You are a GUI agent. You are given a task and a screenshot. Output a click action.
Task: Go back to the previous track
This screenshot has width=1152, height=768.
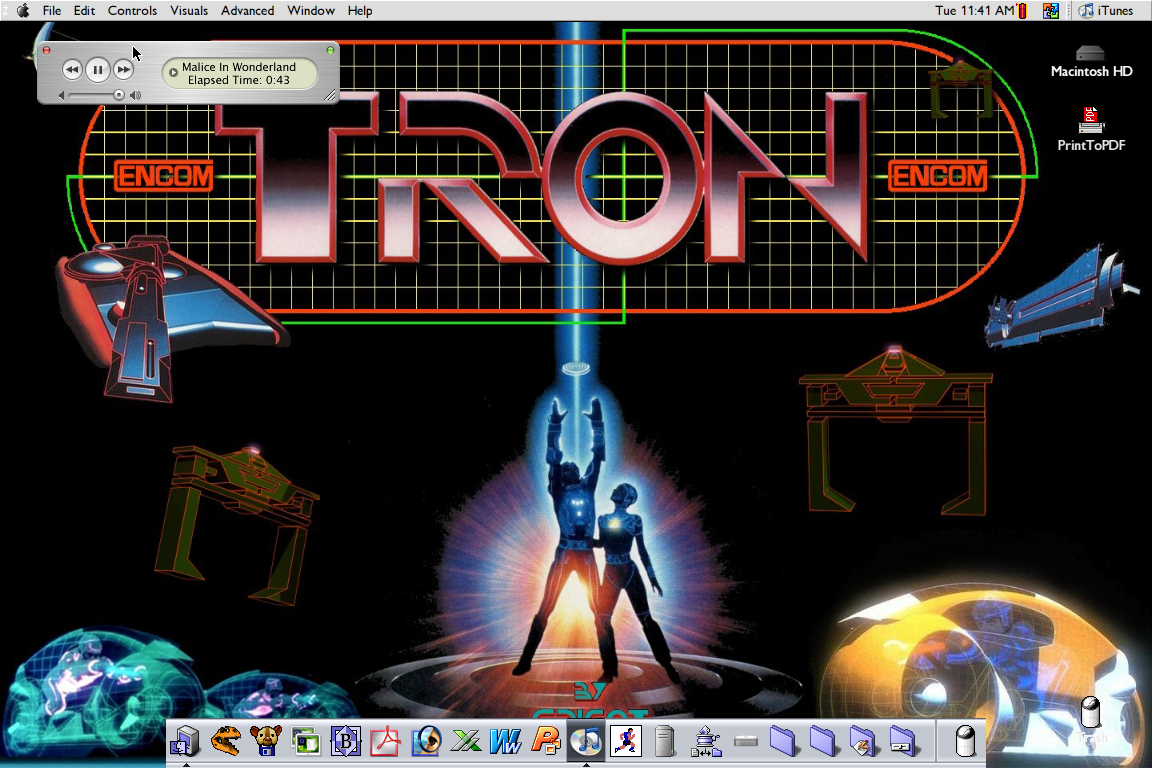click(71, 69)
